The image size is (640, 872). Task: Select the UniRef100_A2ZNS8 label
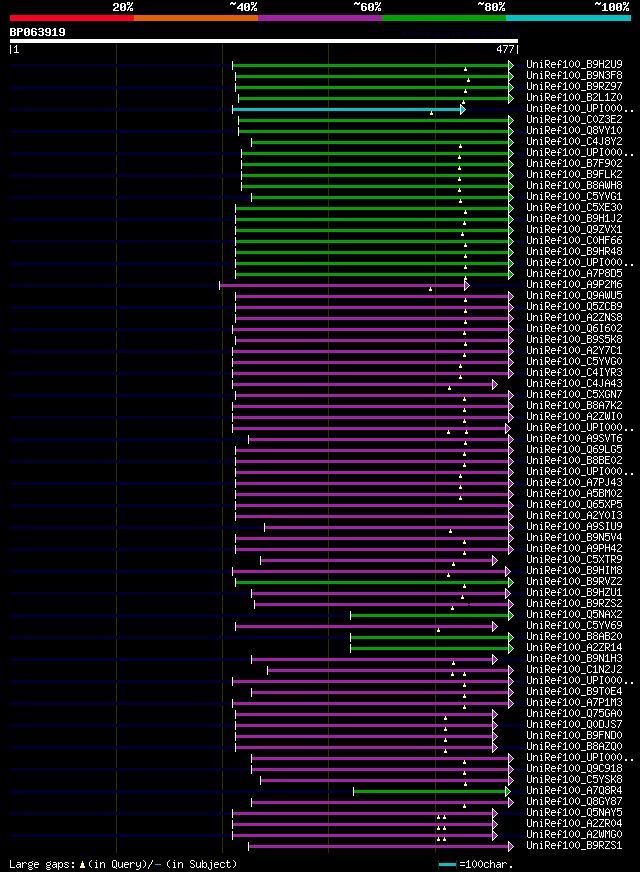[x=574, y=318]
